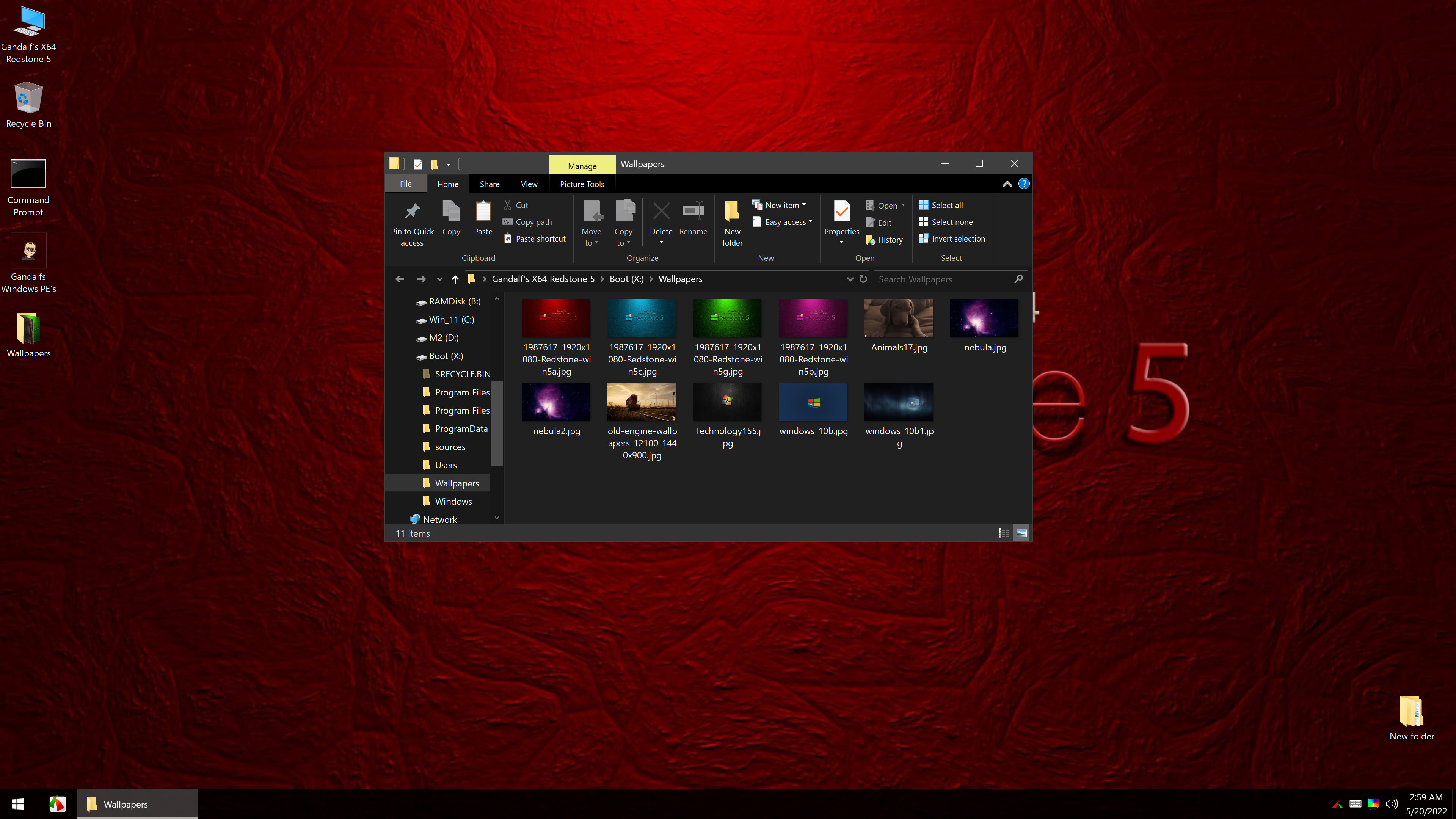The height and width of the screenshot is (819, 1456).
Task: Open the Picture Tools tab
Action: pyautogui.click(x=582, y=184)
